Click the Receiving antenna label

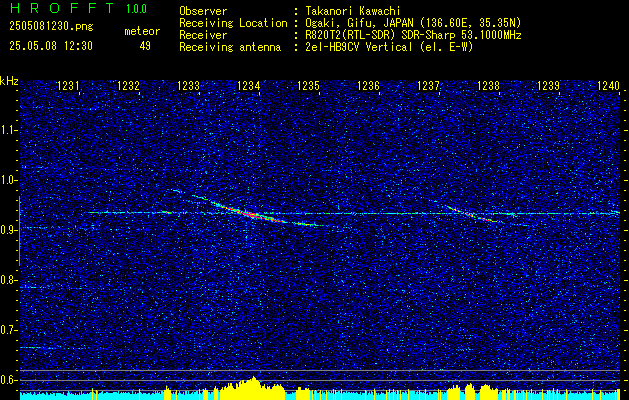click(230, 47)
